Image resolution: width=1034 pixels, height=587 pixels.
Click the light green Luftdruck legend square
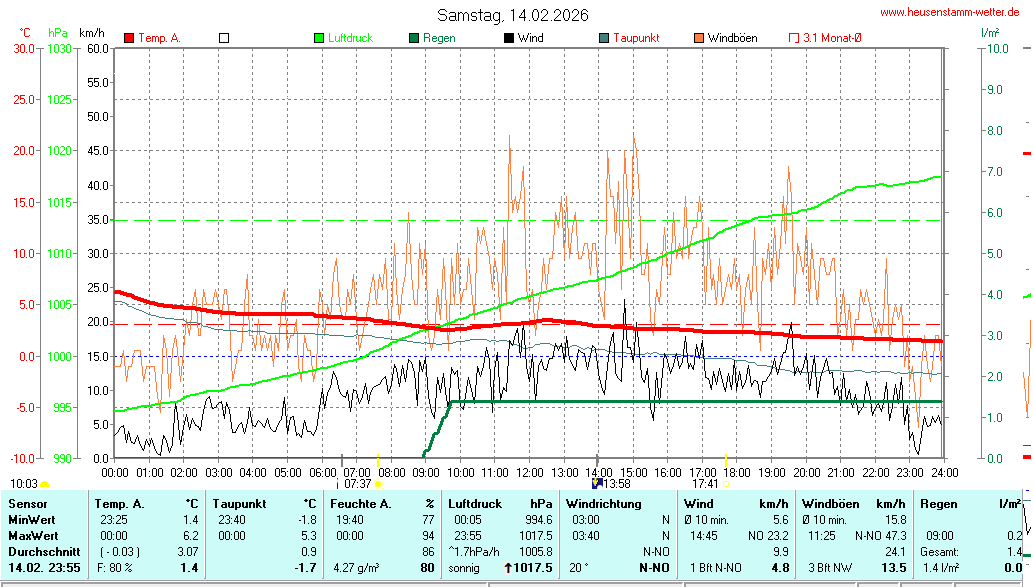click(x=319, y=38)
